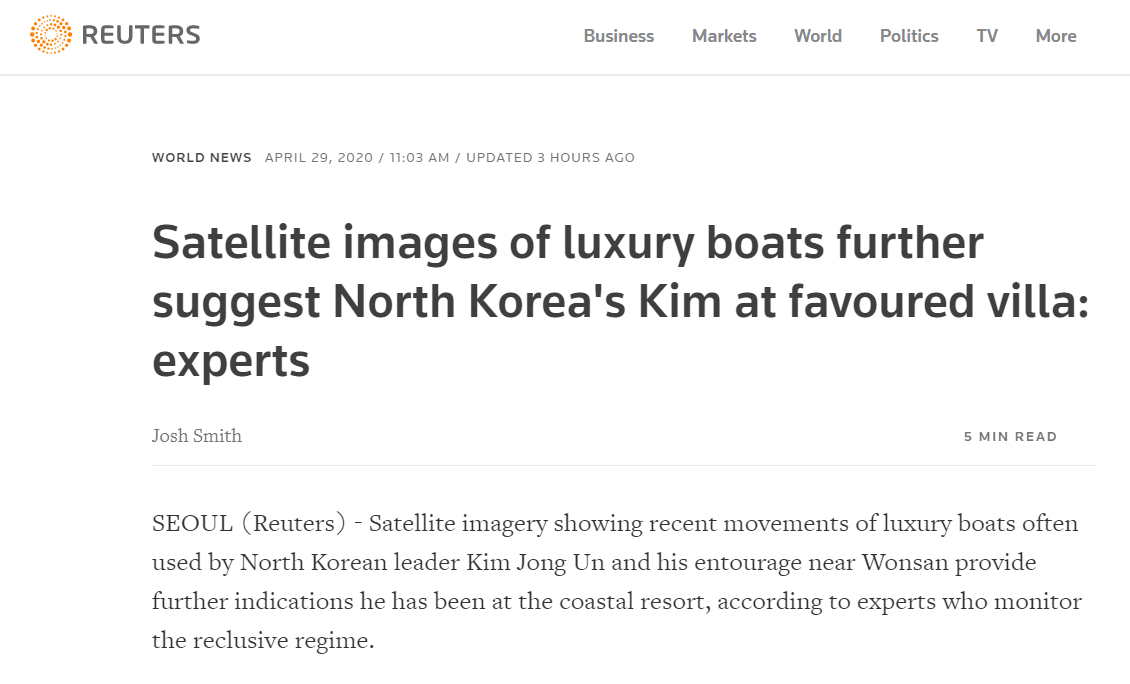Viewport: 1130px width, 684px height.
Task: Go to the Markets section
Action: [x=724, y=36]
